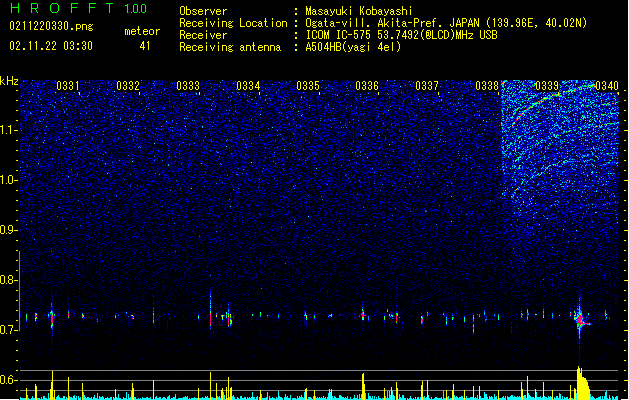The image size is (629, 400).
Task: Click the 1.1 kHz frequency axis label
Action: click(9, 130)
